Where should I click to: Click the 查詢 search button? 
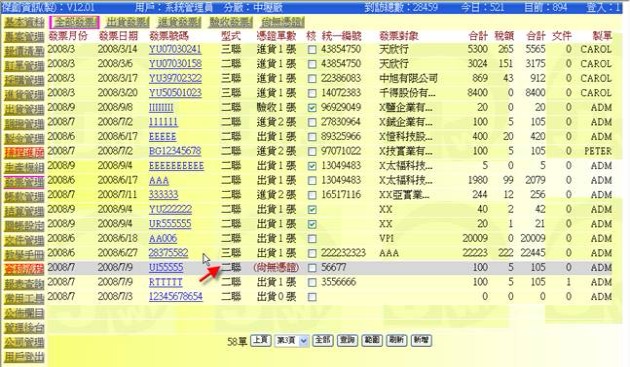click(347, 340)
